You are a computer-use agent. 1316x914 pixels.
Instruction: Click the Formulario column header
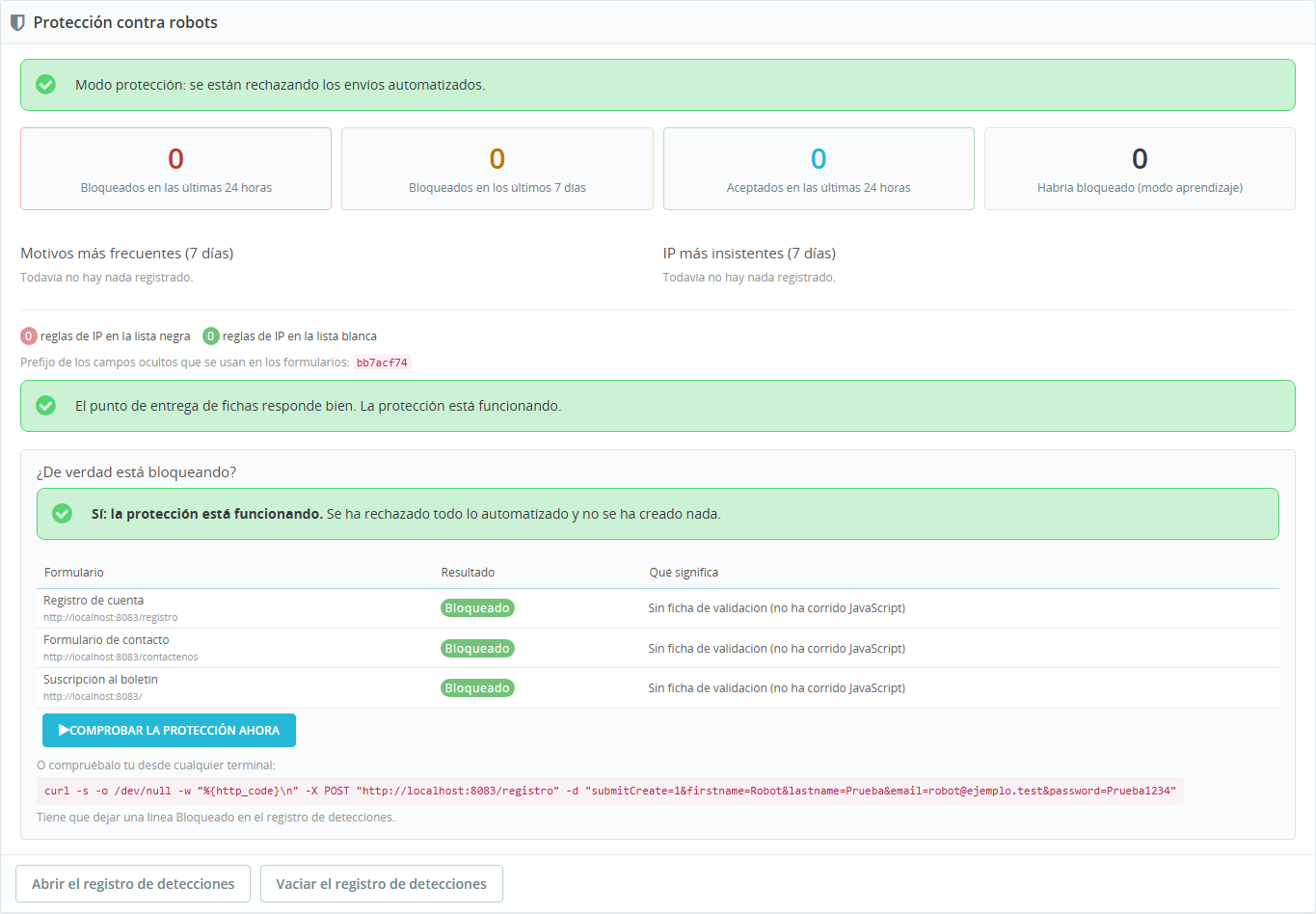click(x=74, y=573)
